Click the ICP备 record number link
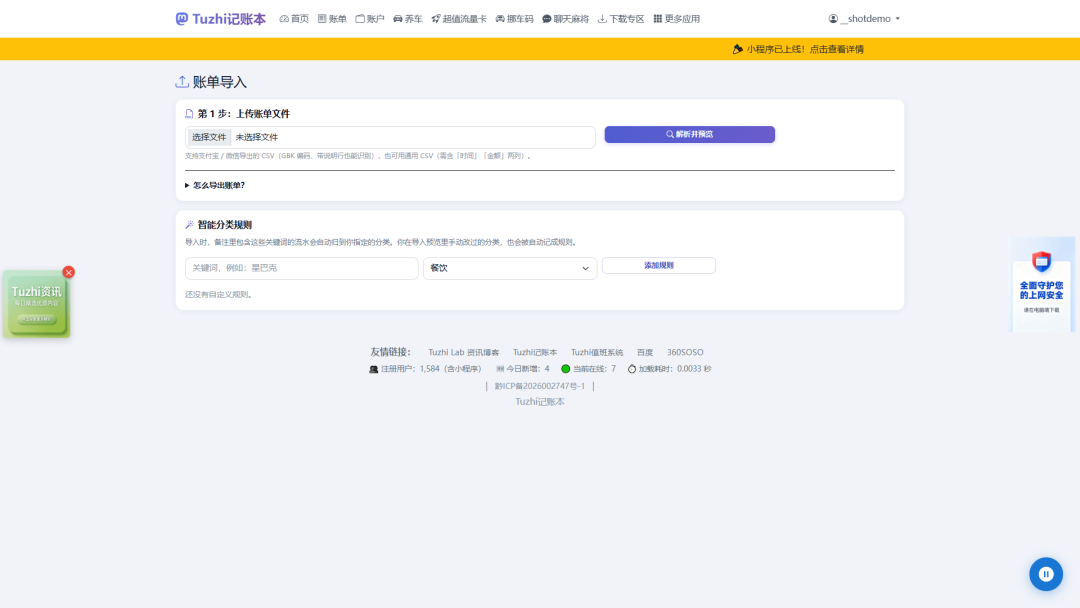Viewport: 1080px width, 608px height. (539, 386)
